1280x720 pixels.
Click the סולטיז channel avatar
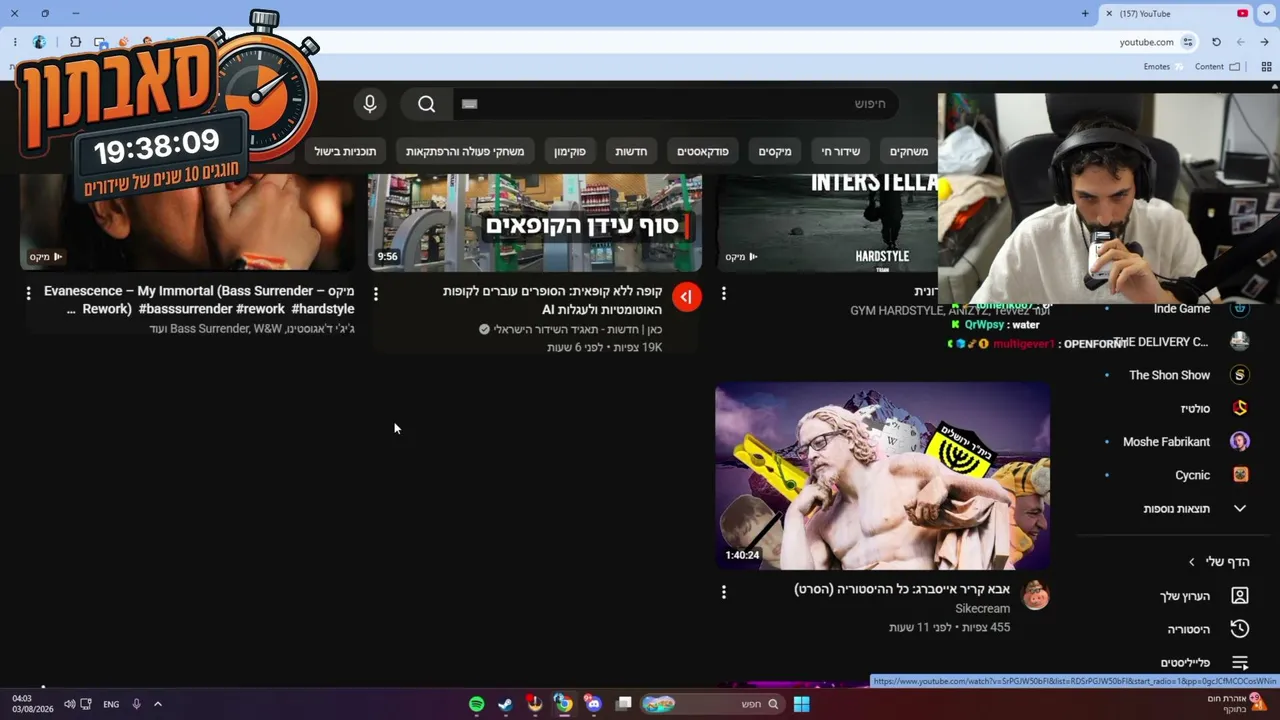1240,408
